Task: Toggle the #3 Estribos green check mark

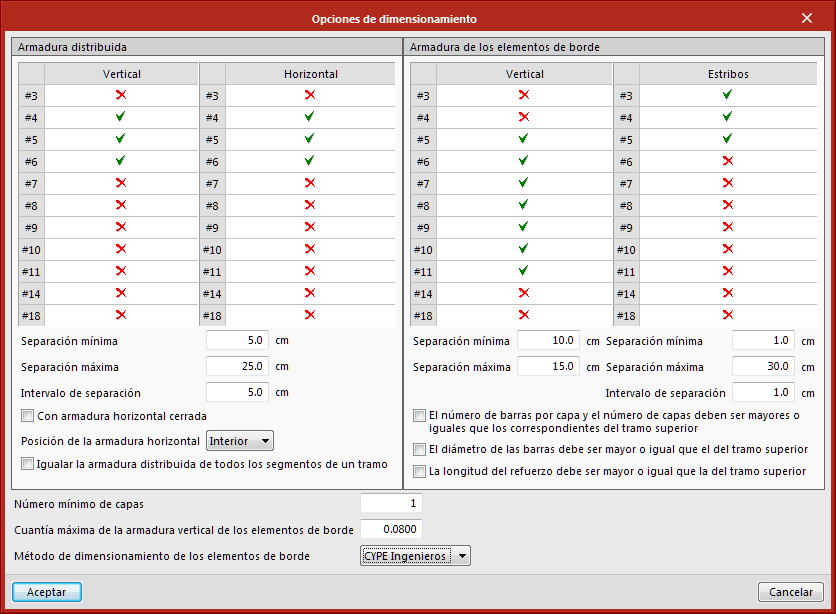Action: (727, 95)
